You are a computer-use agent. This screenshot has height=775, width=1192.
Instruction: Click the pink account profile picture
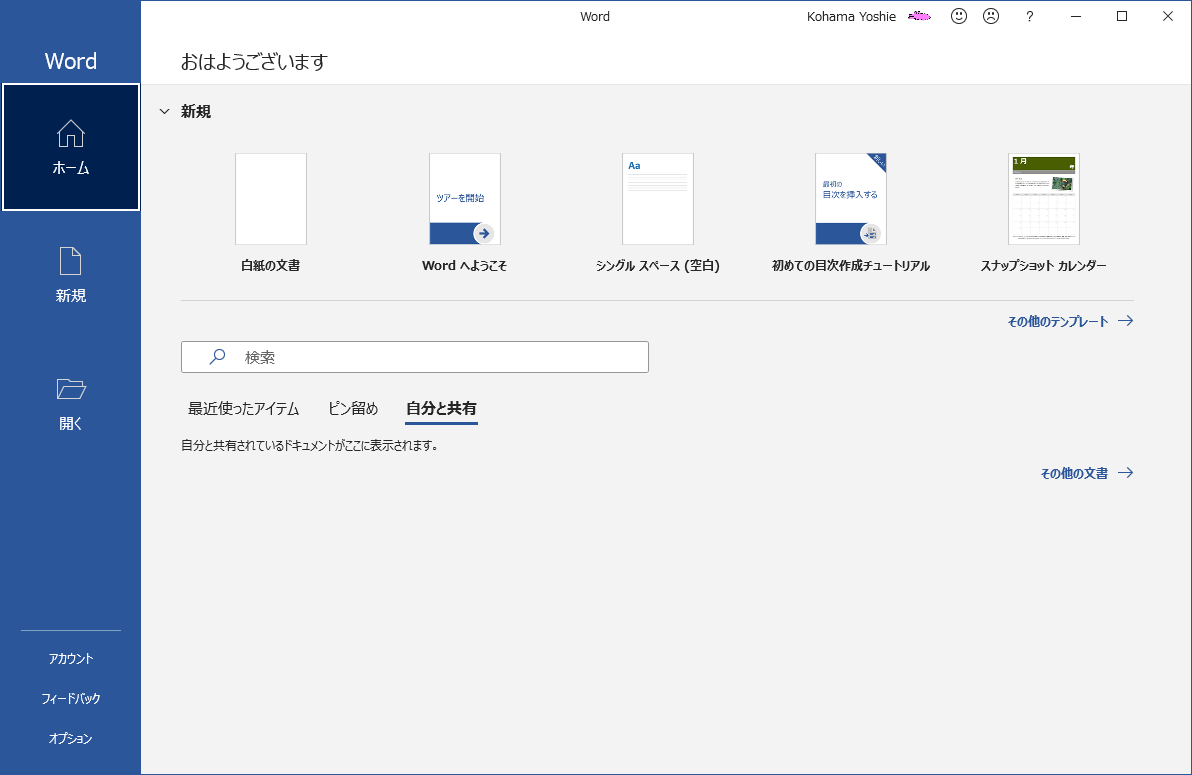(919, 16)
